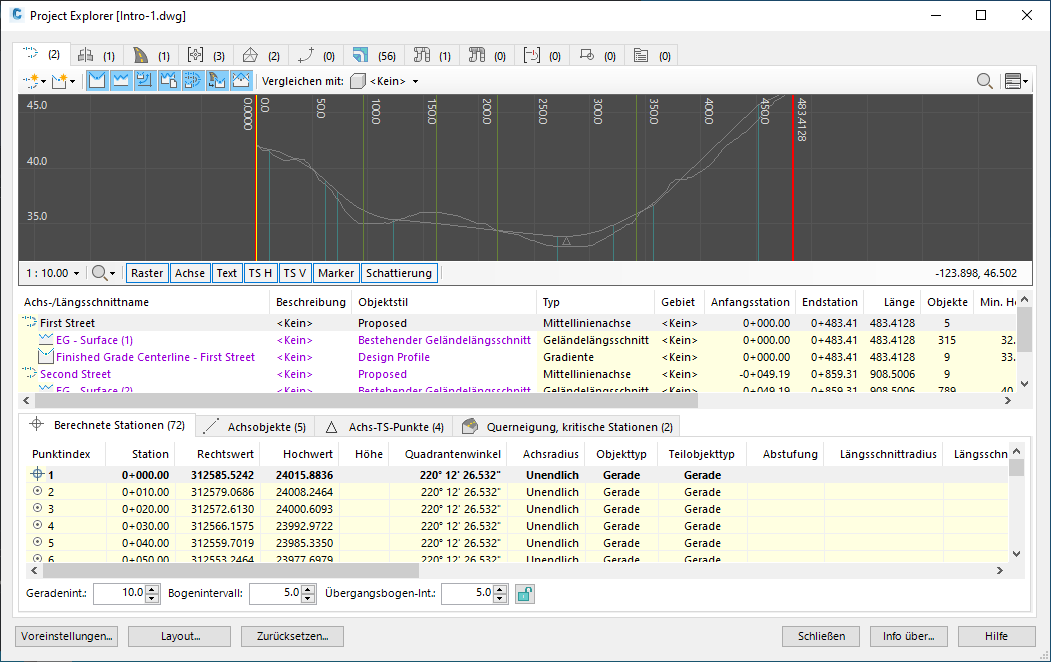Toggle the corridor profile filter icon
The image size is (1051, 662).
point(217,81)
